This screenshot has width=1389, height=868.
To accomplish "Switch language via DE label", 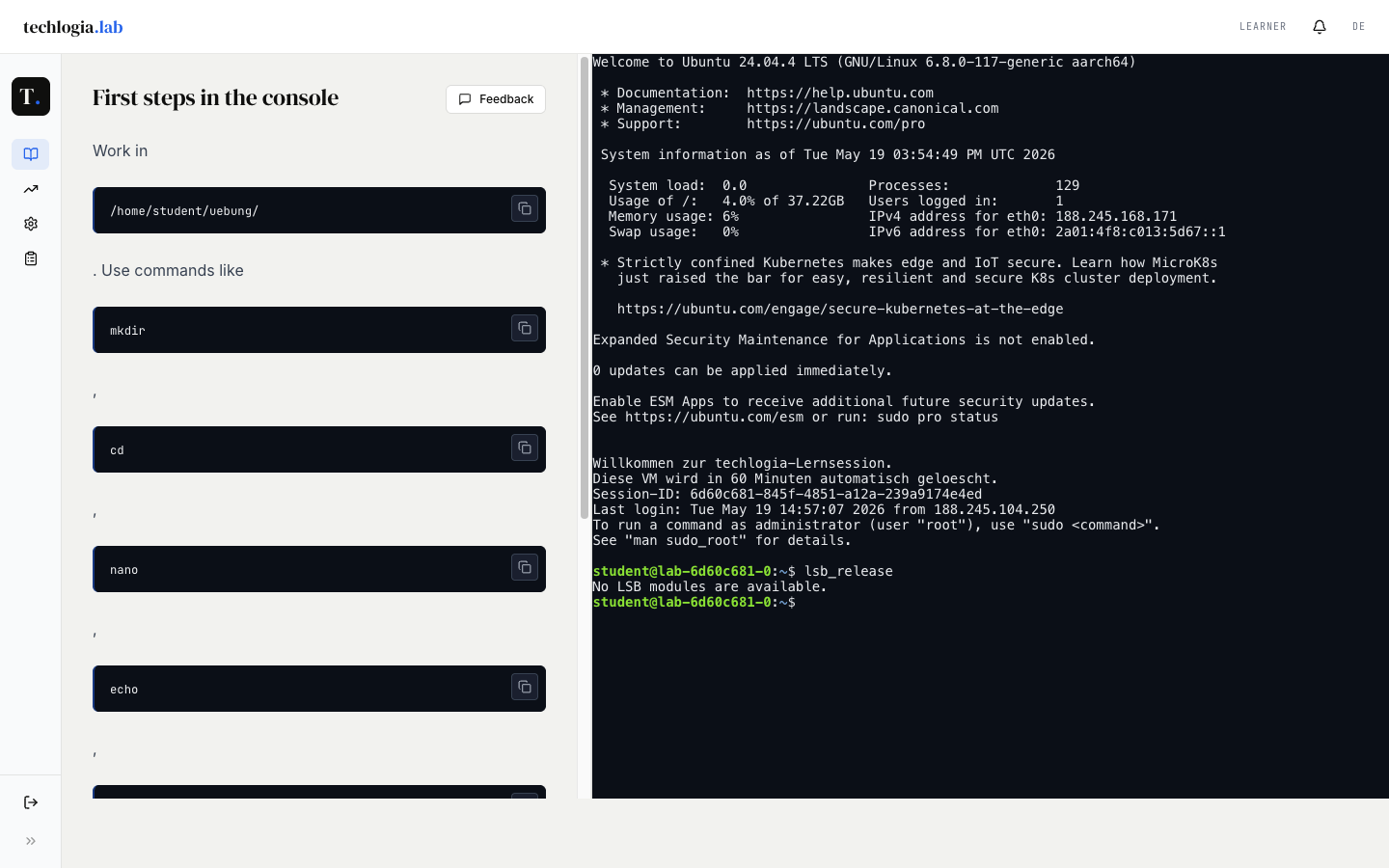I will click(1359, 27).
